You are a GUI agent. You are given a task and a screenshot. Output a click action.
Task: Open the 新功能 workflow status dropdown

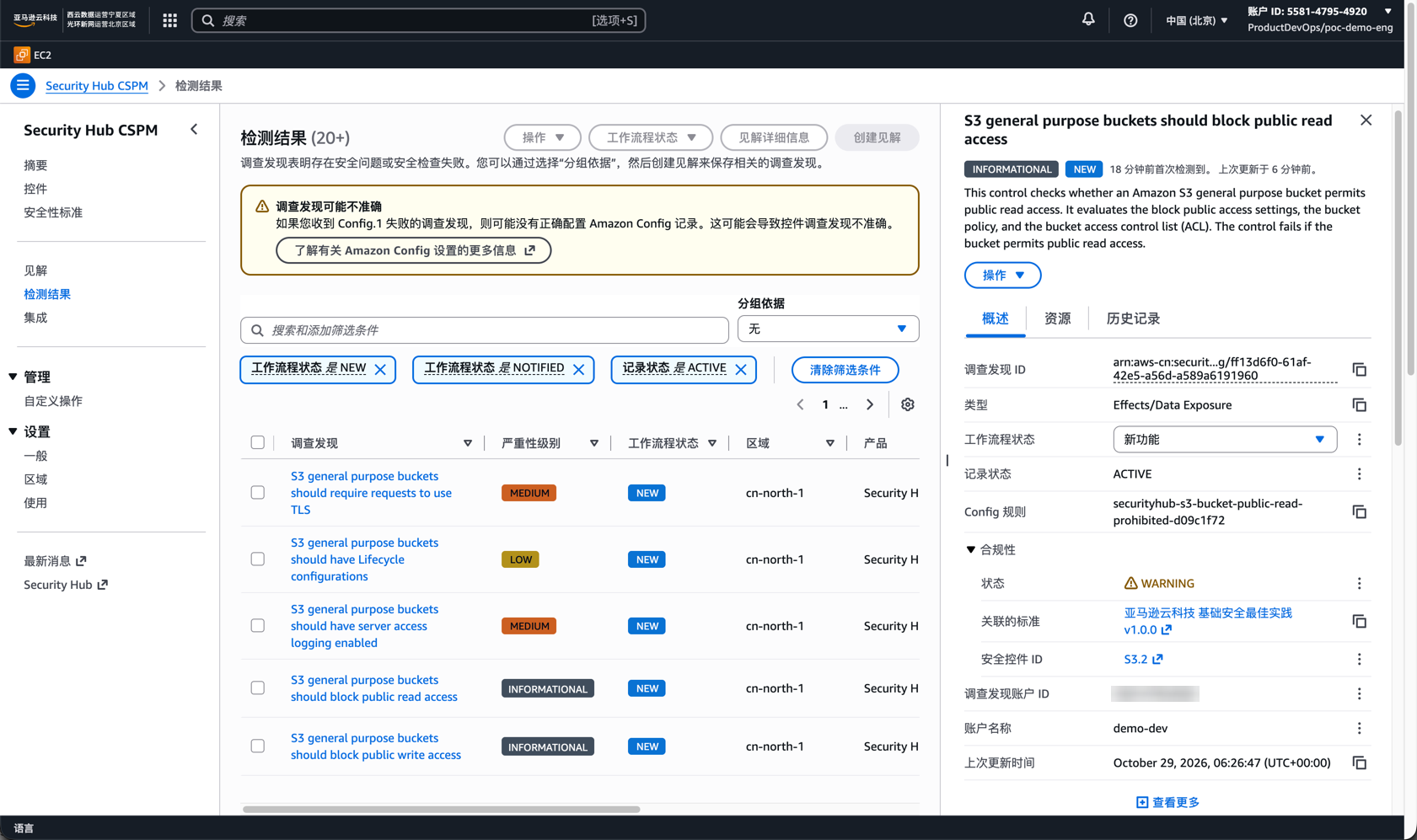(1225, 440)
